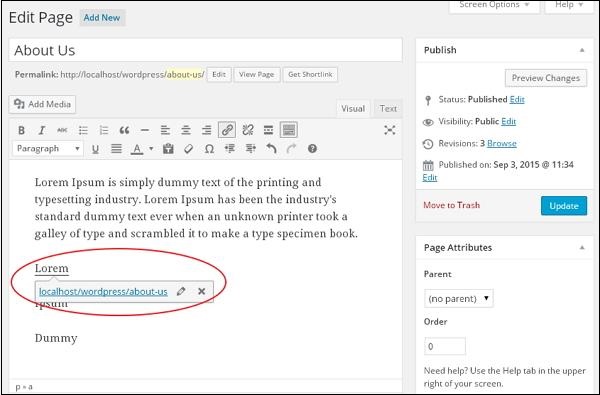Click the Preview Changes button

click(x=546, y=78)
